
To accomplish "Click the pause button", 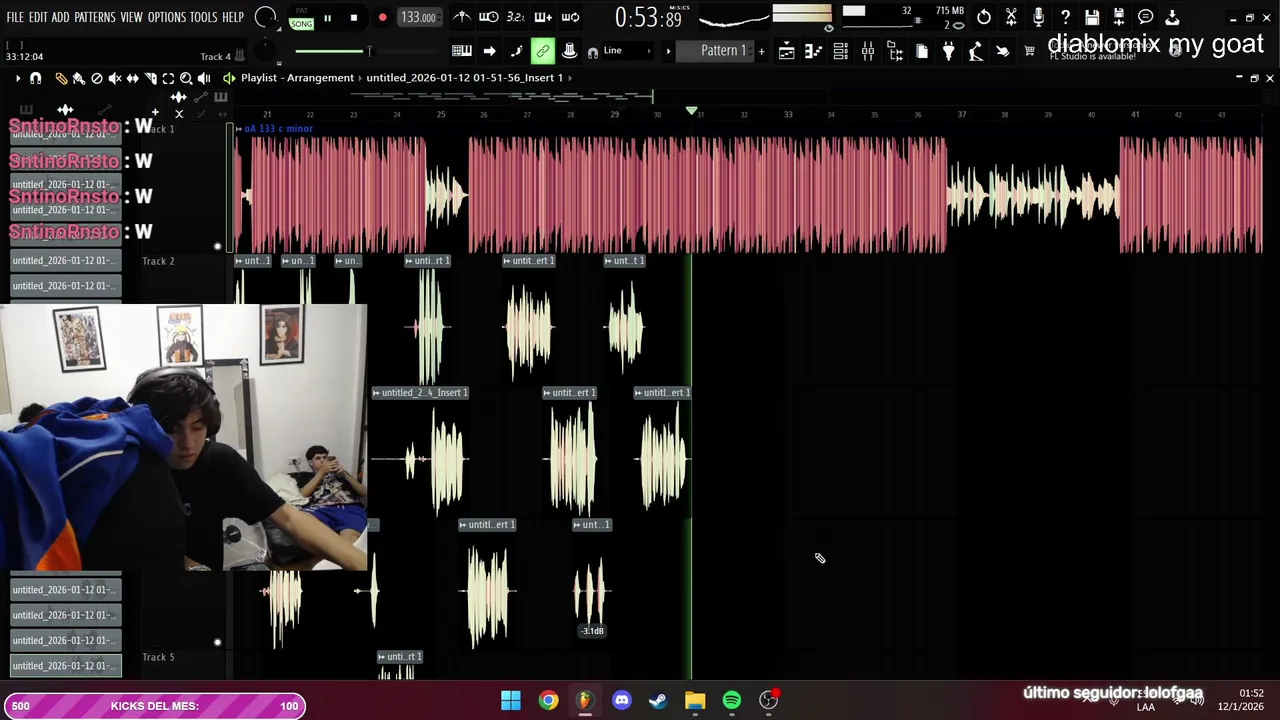I will [x=326, y=18].
